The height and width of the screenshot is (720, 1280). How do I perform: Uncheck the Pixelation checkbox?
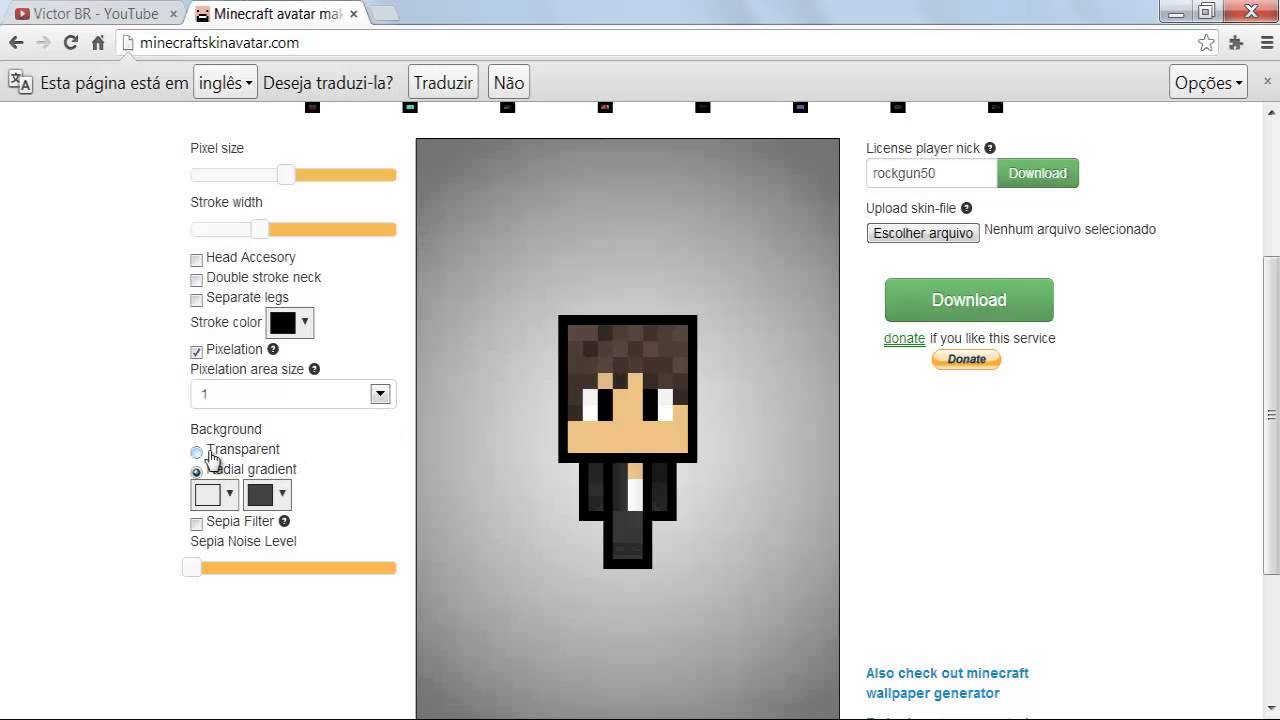(197, 351)
